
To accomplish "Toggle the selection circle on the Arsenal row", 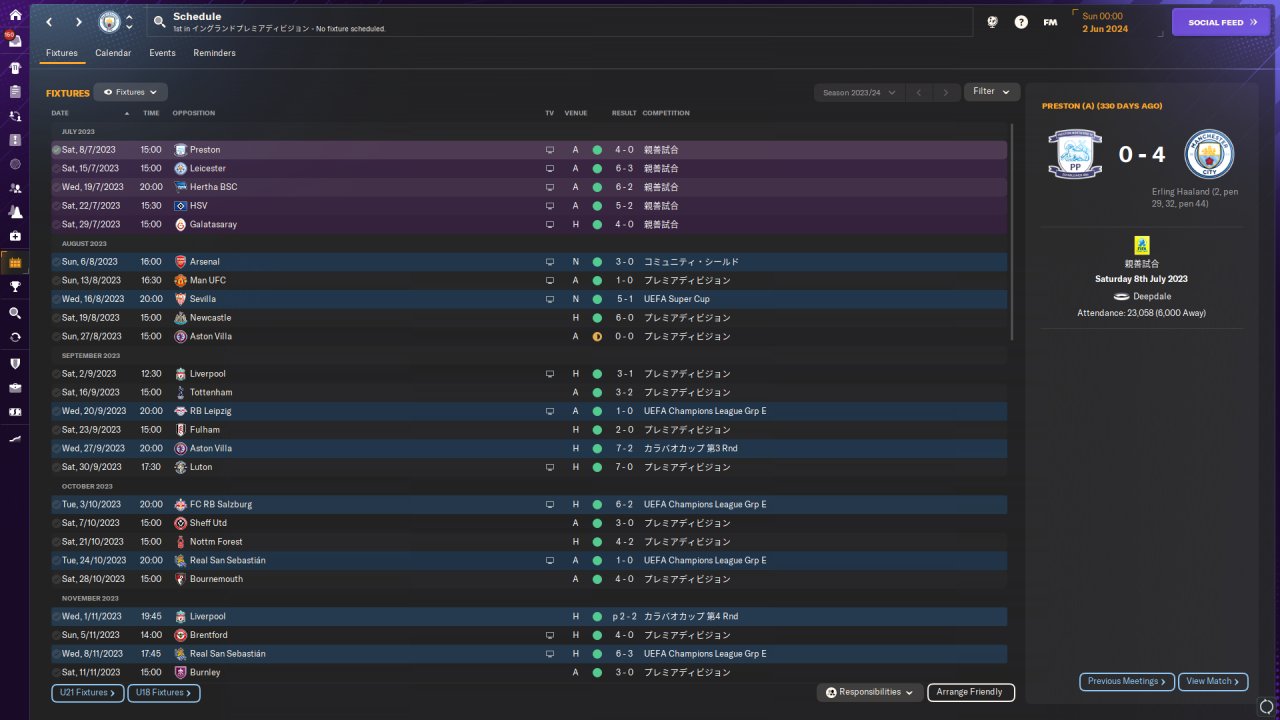I will (56, 262).
